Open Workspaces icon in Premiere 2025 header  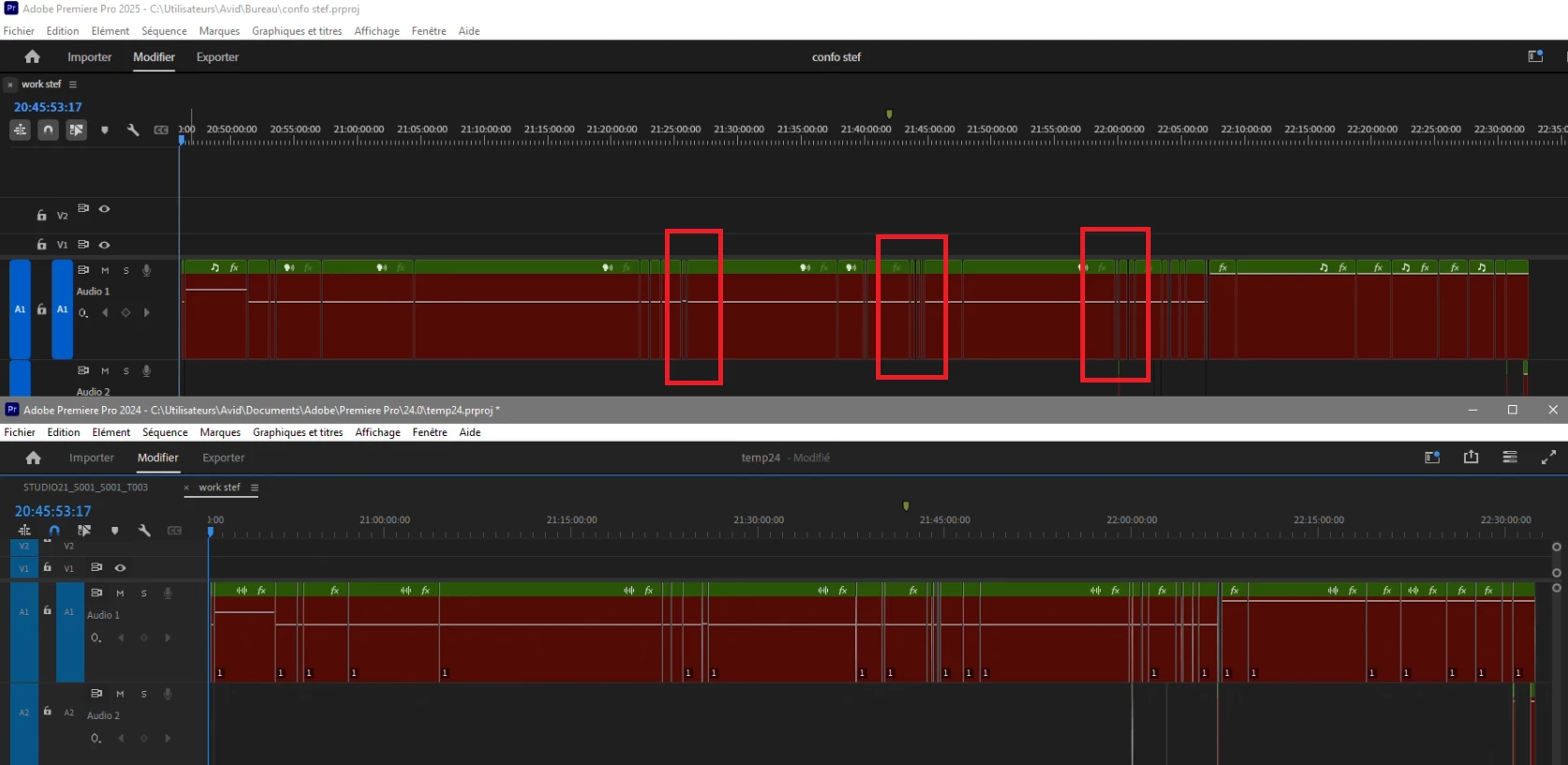[x=1535, y=56]
